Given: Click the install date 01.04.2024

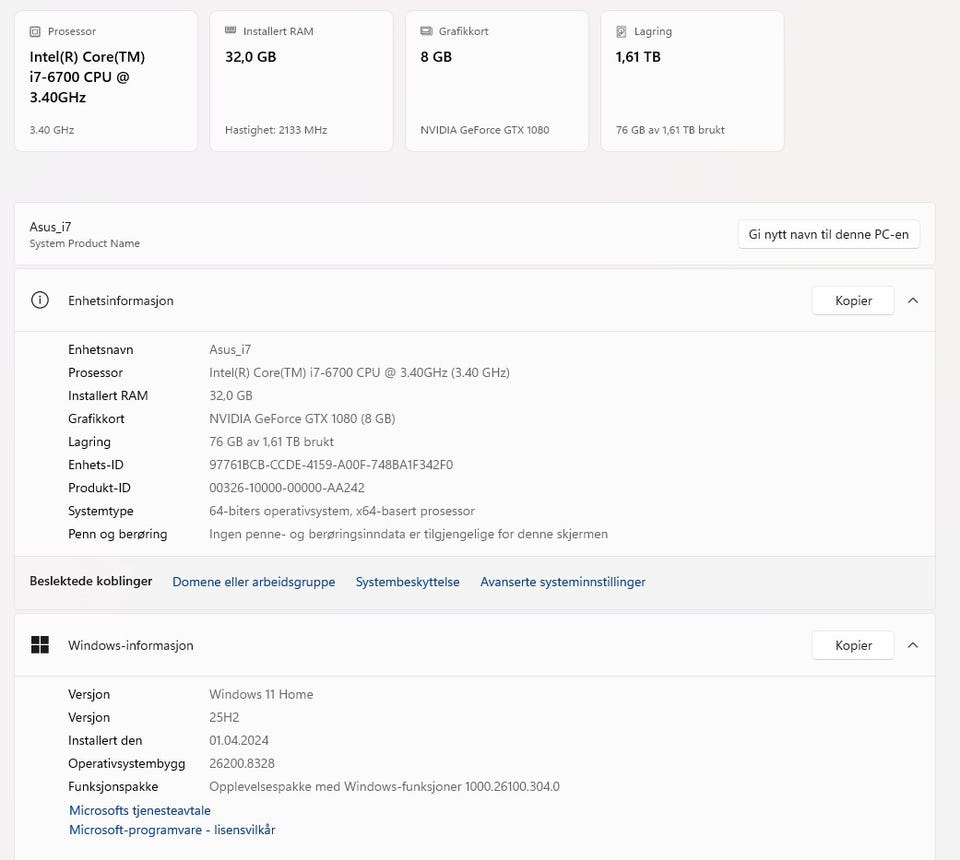Looking at the screenshot, I should tap(239, 741).
